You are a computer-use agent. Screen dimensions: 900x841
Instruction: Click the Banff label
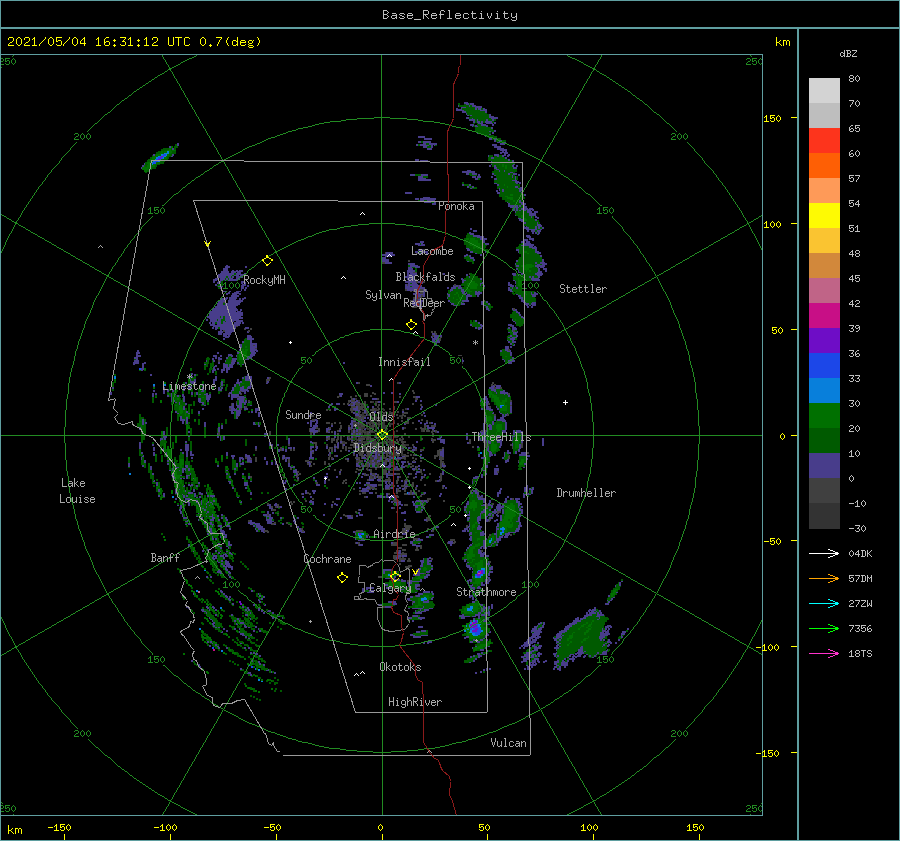click(165, 557)
